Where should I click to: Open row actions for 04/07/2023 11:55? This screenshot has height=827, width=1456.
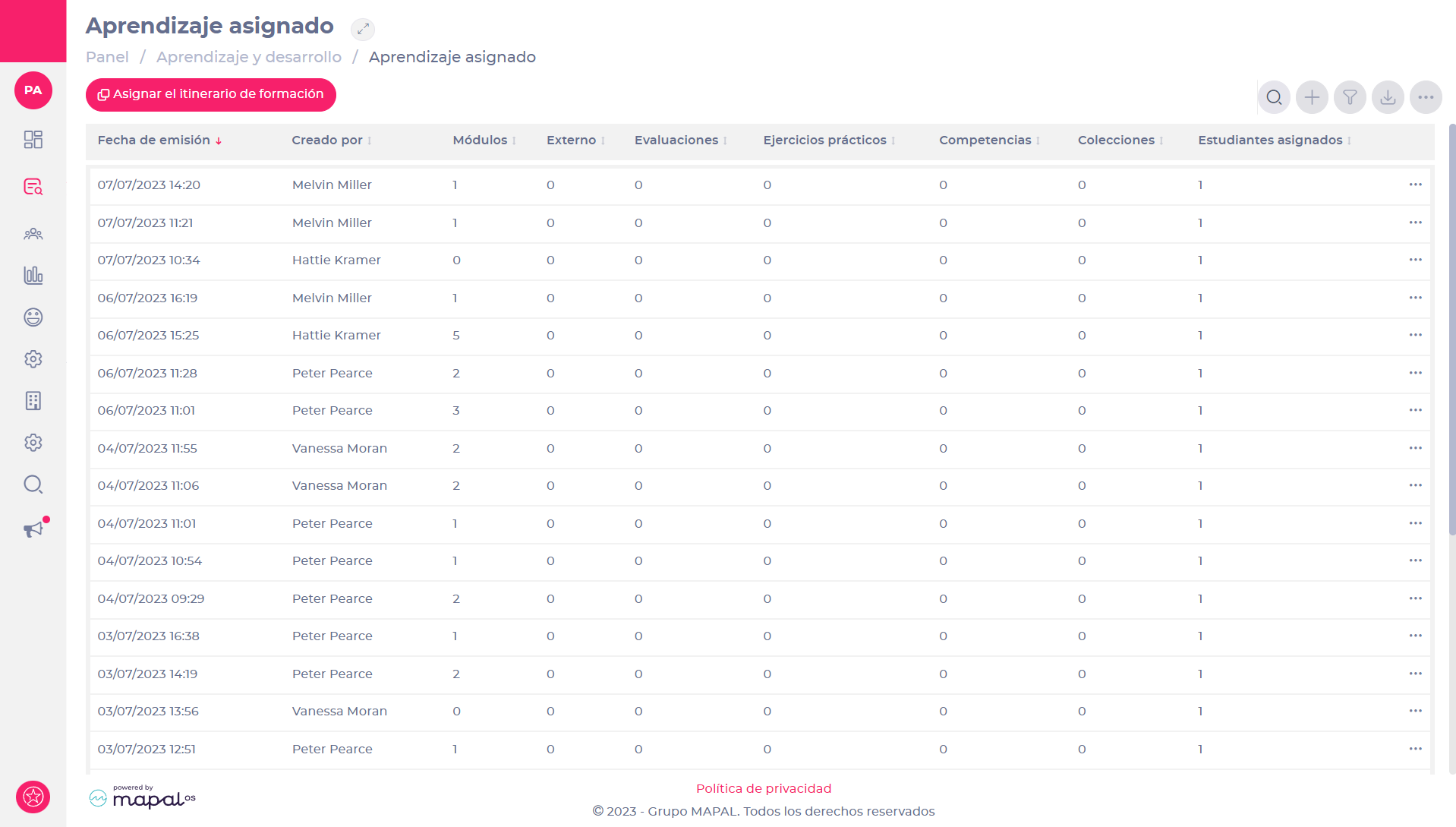tap(1415, 448)
